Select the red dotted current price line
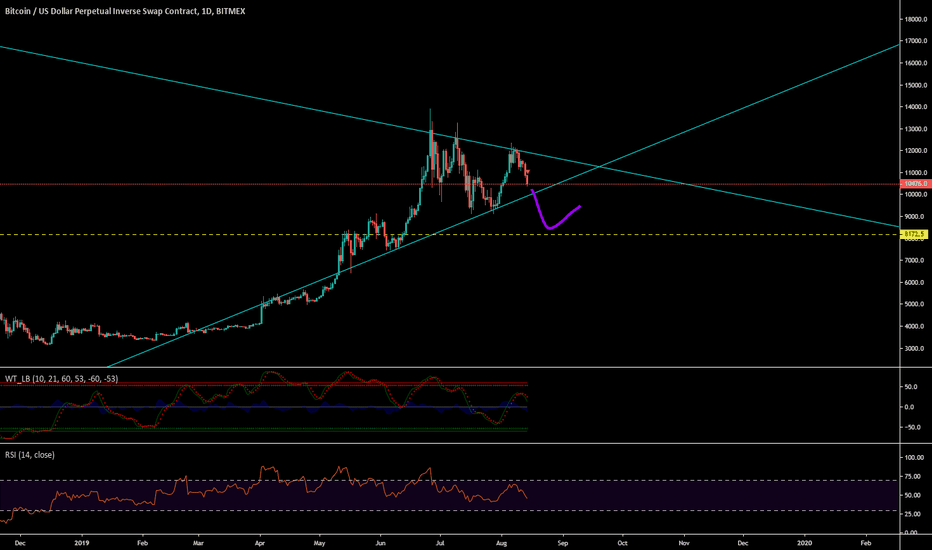This screenshot has height=550, width=932. tap(449, 184)
